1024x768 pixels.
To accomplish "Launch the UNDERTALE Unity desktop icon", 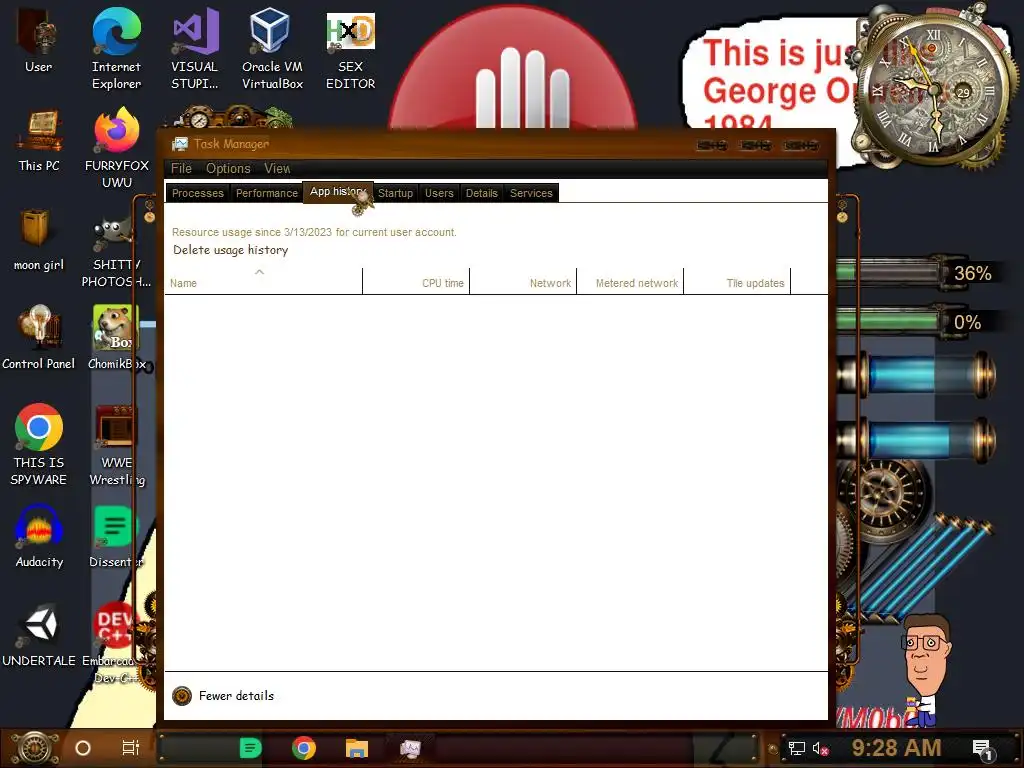I will point(39,636).
